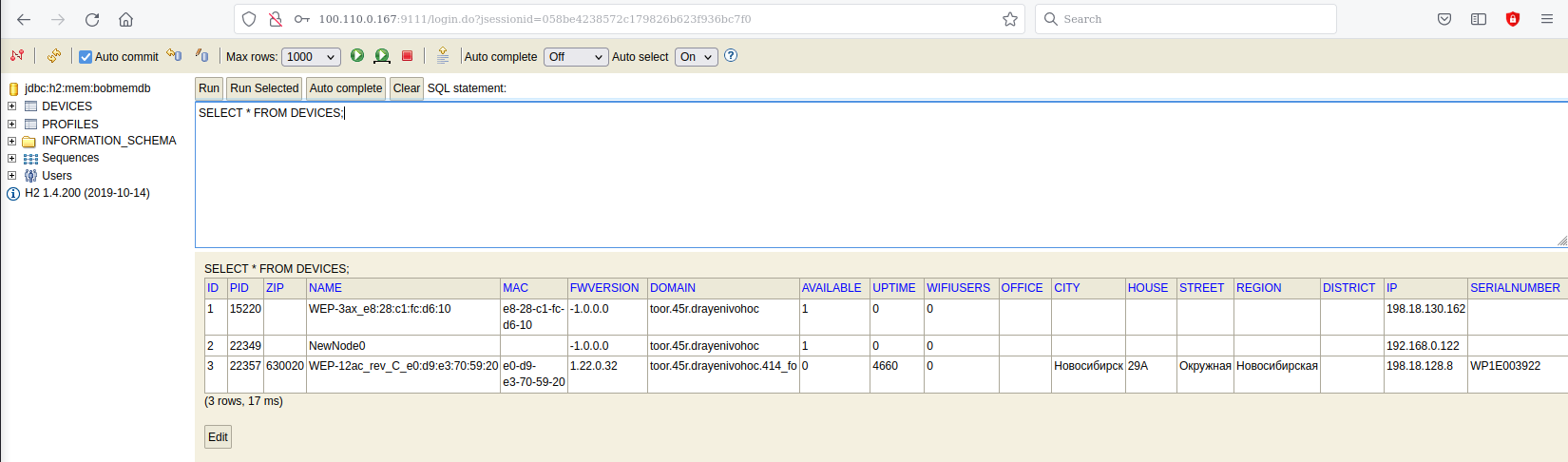Click the address bar URL text
This screenshot has height=462, width=1568.
tap(535, 19)
